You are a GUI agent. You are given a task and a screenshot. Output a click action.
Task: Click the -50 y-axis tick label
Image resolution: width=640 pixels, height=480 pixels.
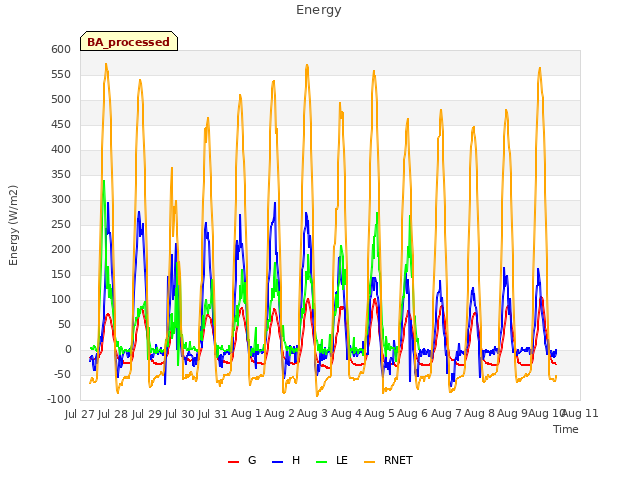coord(63,375)
